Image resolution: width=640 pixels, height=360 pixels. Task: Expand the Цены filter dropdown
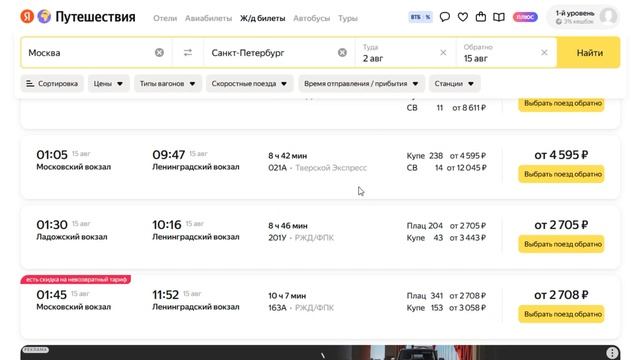[x=108, y=84]
